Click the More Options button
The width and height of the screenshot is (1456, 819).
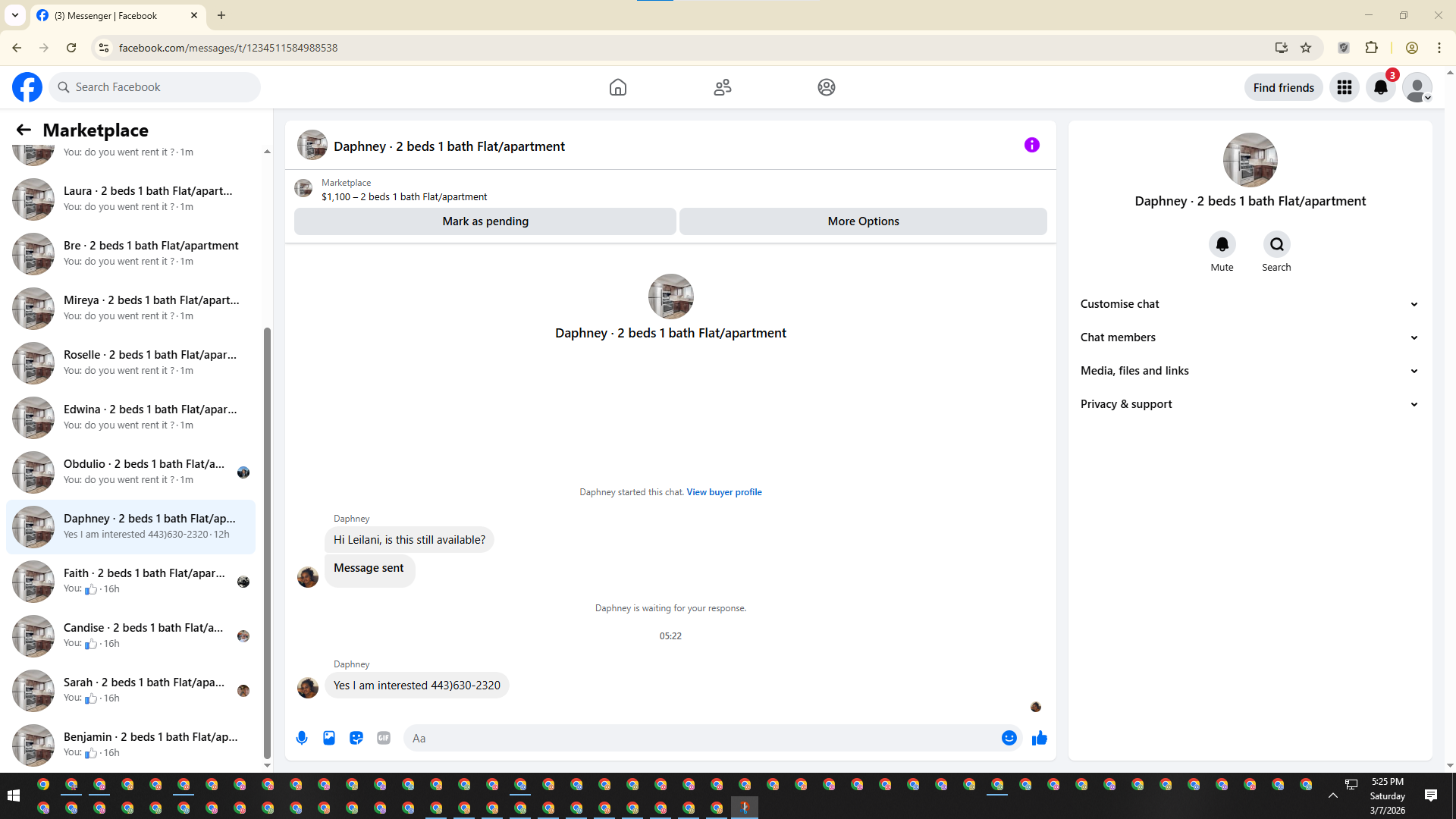coord(863,221)
